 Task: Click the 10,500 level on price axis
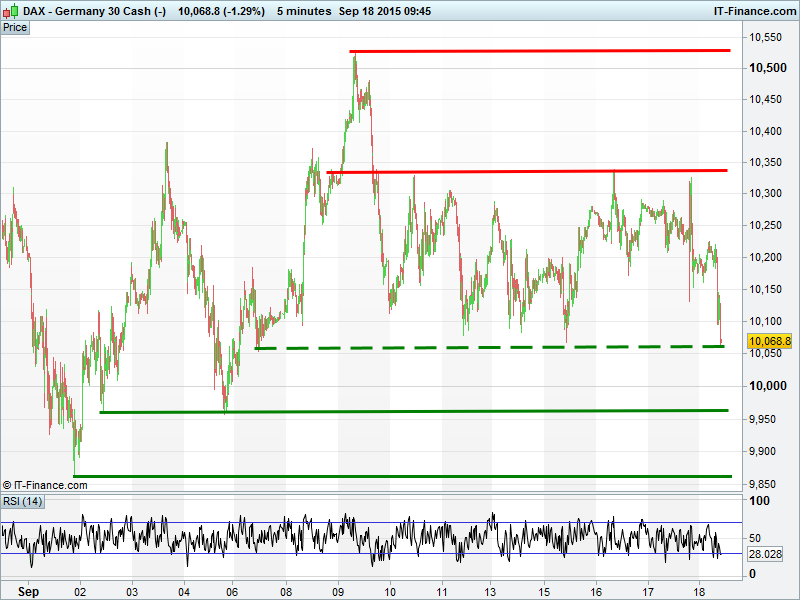767,67
